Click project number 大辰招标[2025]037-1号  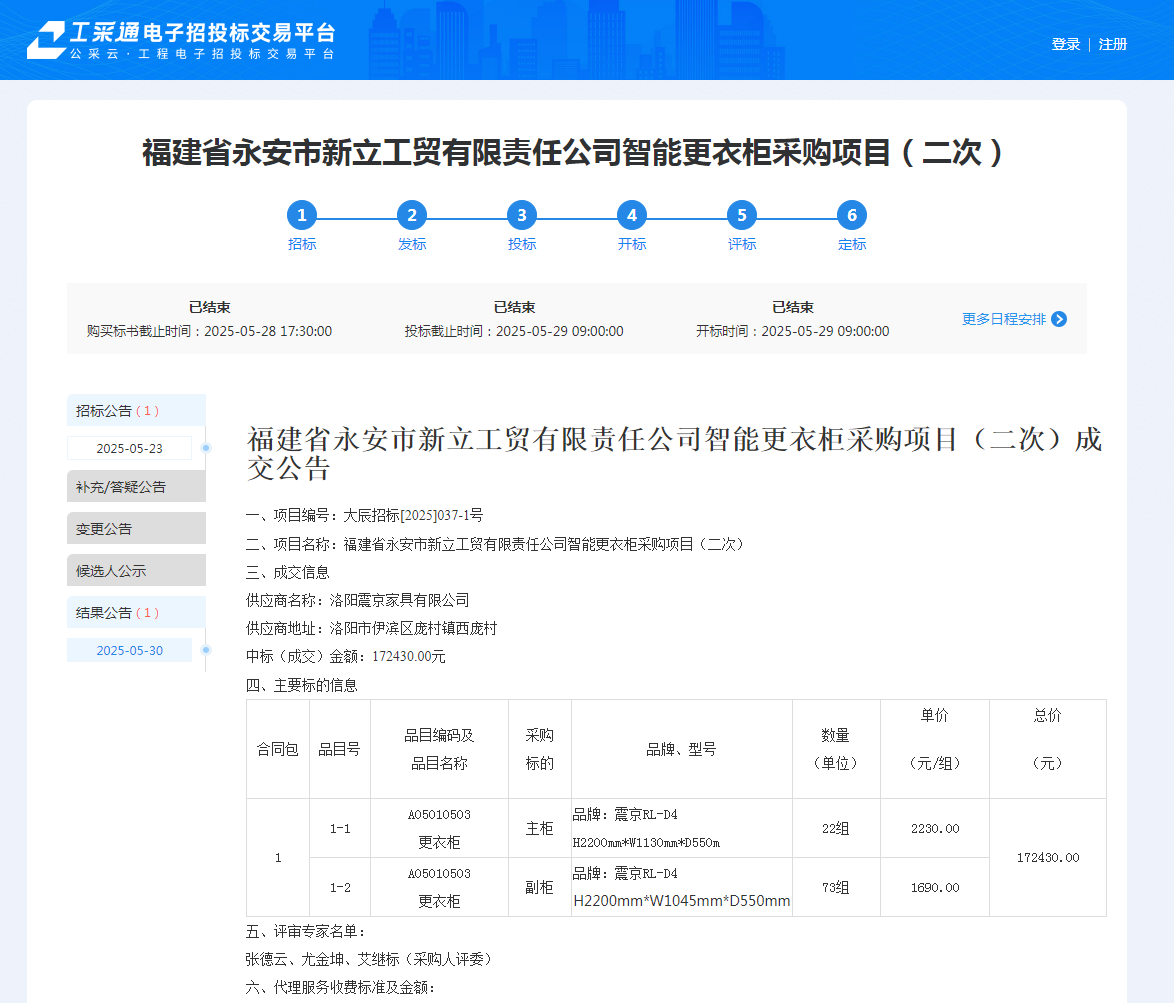(x=413, y=515)
